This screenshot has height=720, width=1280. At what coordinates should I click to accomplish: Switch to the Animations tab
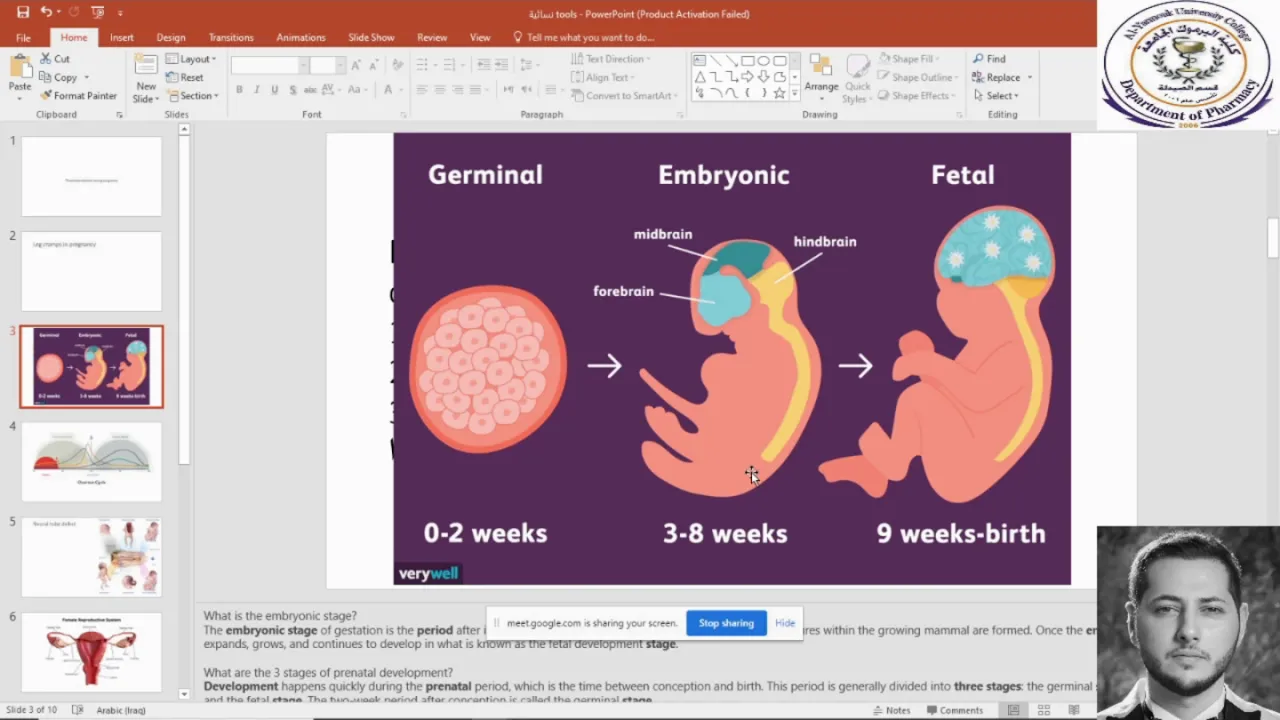(x=301, y=37)
